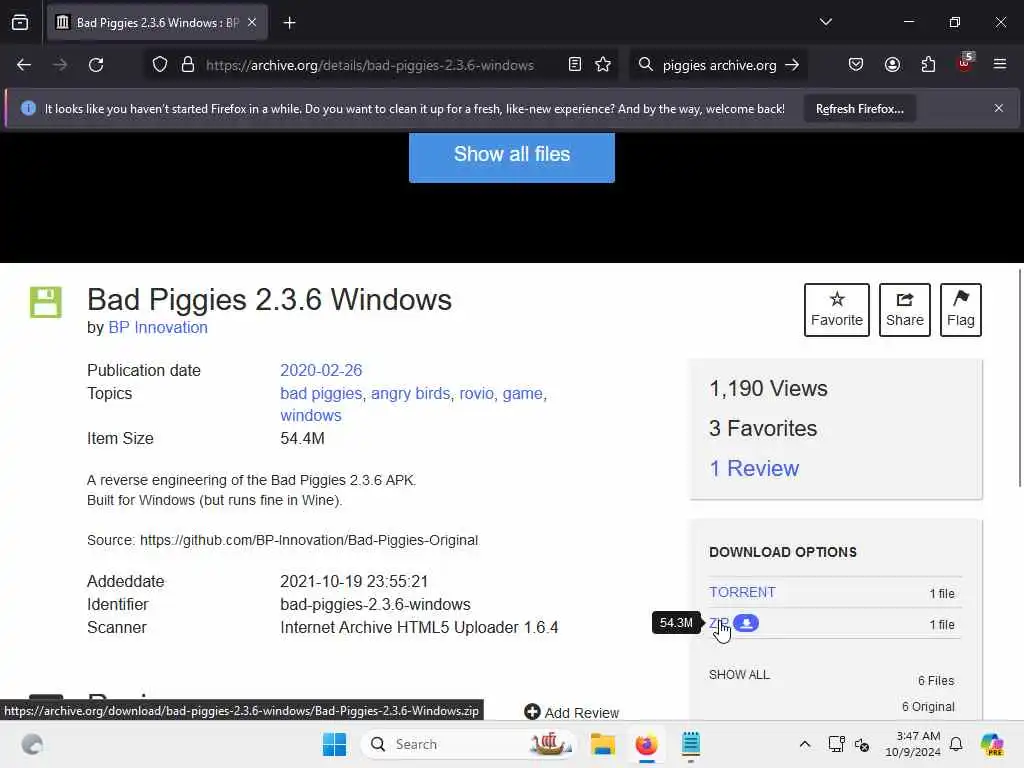Bookmark this page with star icon
The image size is (1024, 768).
[603, 65]
